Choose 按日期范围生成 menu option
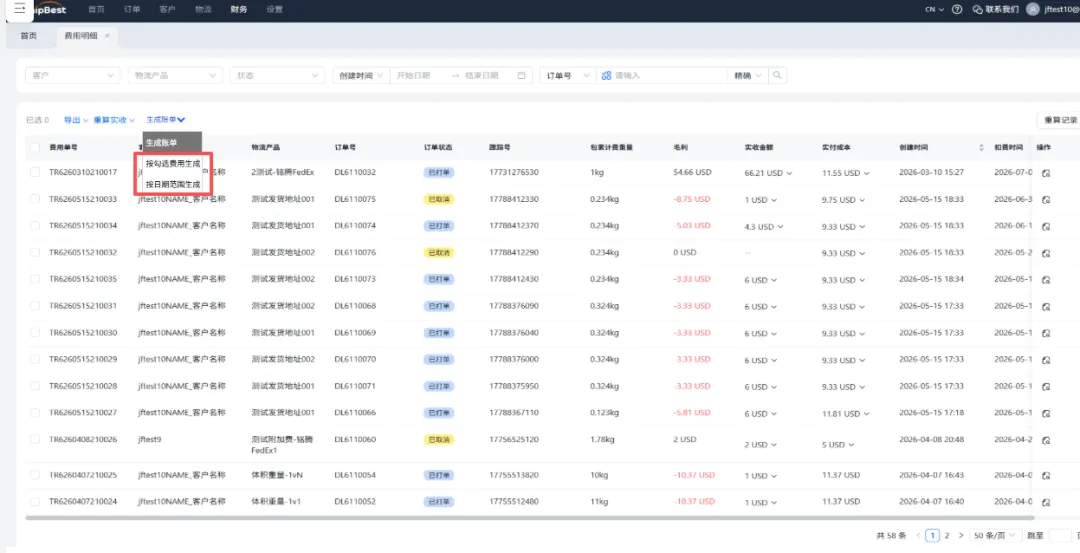 [173, 185]
